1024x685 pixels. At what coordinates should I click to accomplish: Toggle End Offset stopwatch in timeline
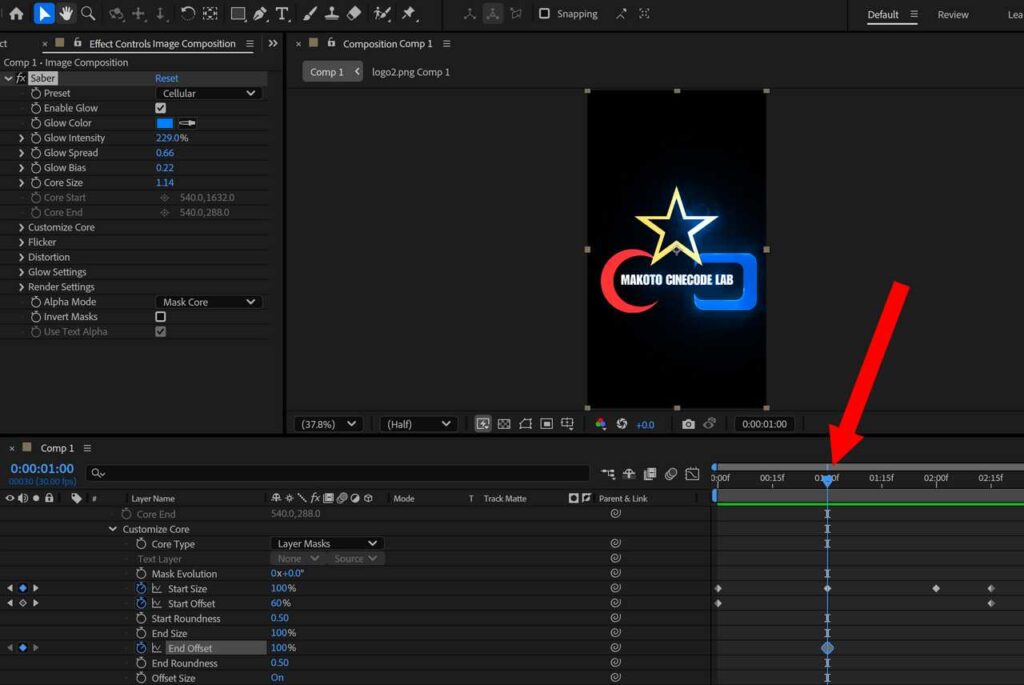point(141,648)
